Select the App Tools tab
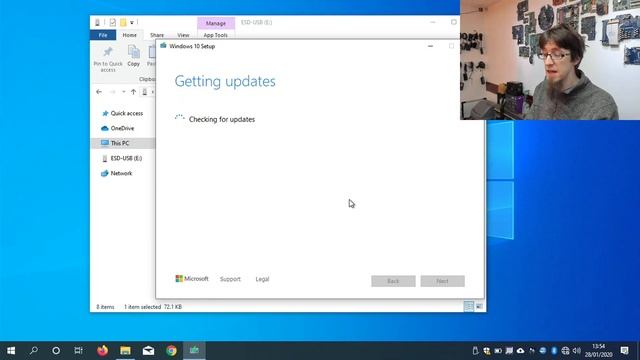Viewport: 640px width, 360px height. pos(216,36)
